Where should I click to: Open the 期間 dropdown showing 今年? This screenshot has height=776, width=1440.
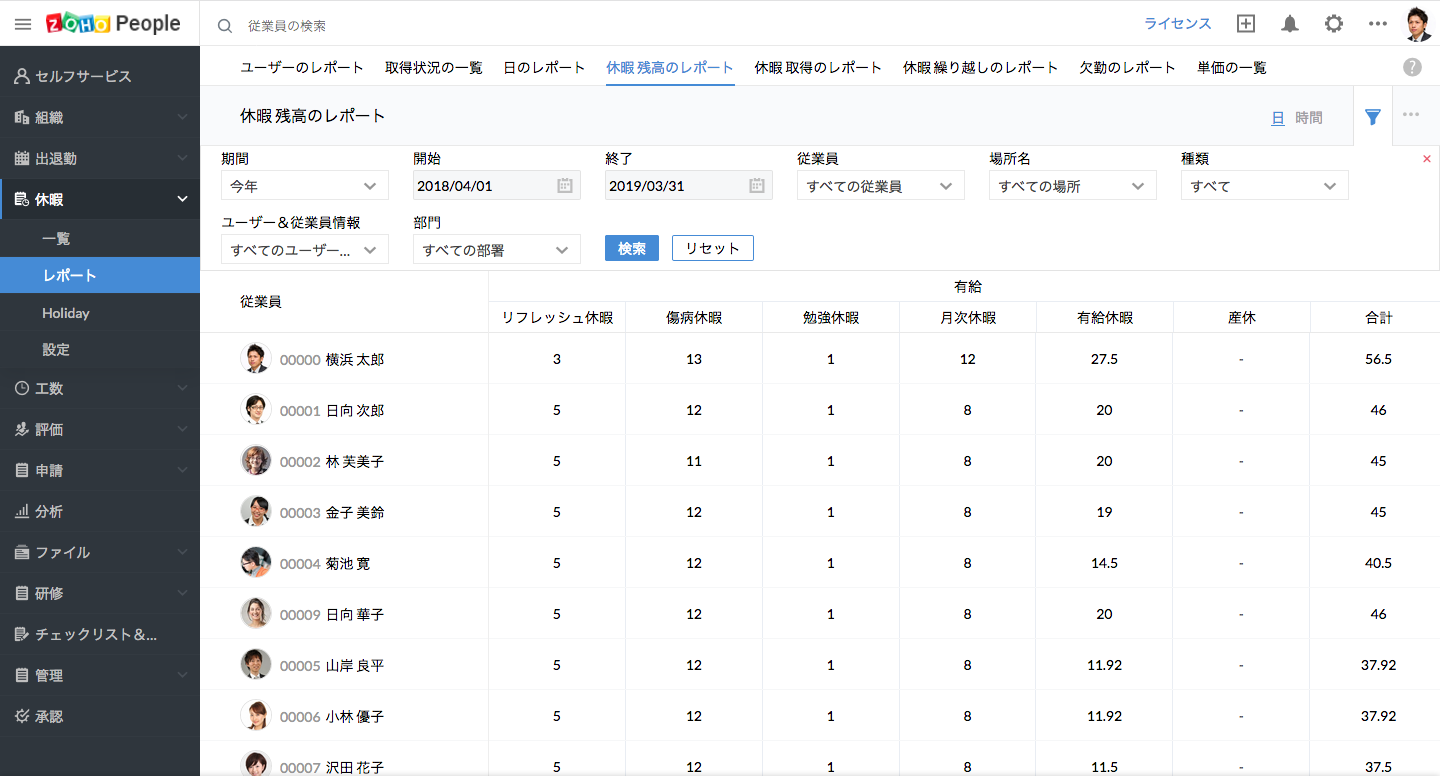pyautogui.click(x=304, y=186)
